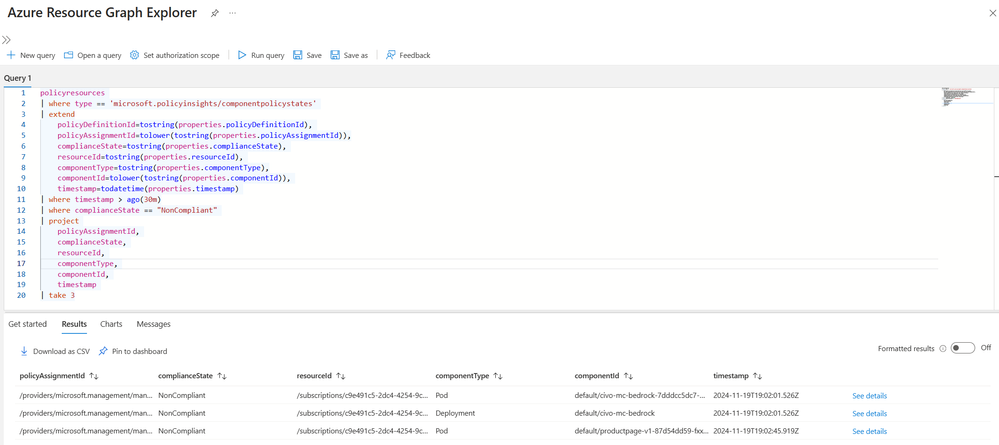
Task: Click the Run query play icon
Action: coord(242,55)
